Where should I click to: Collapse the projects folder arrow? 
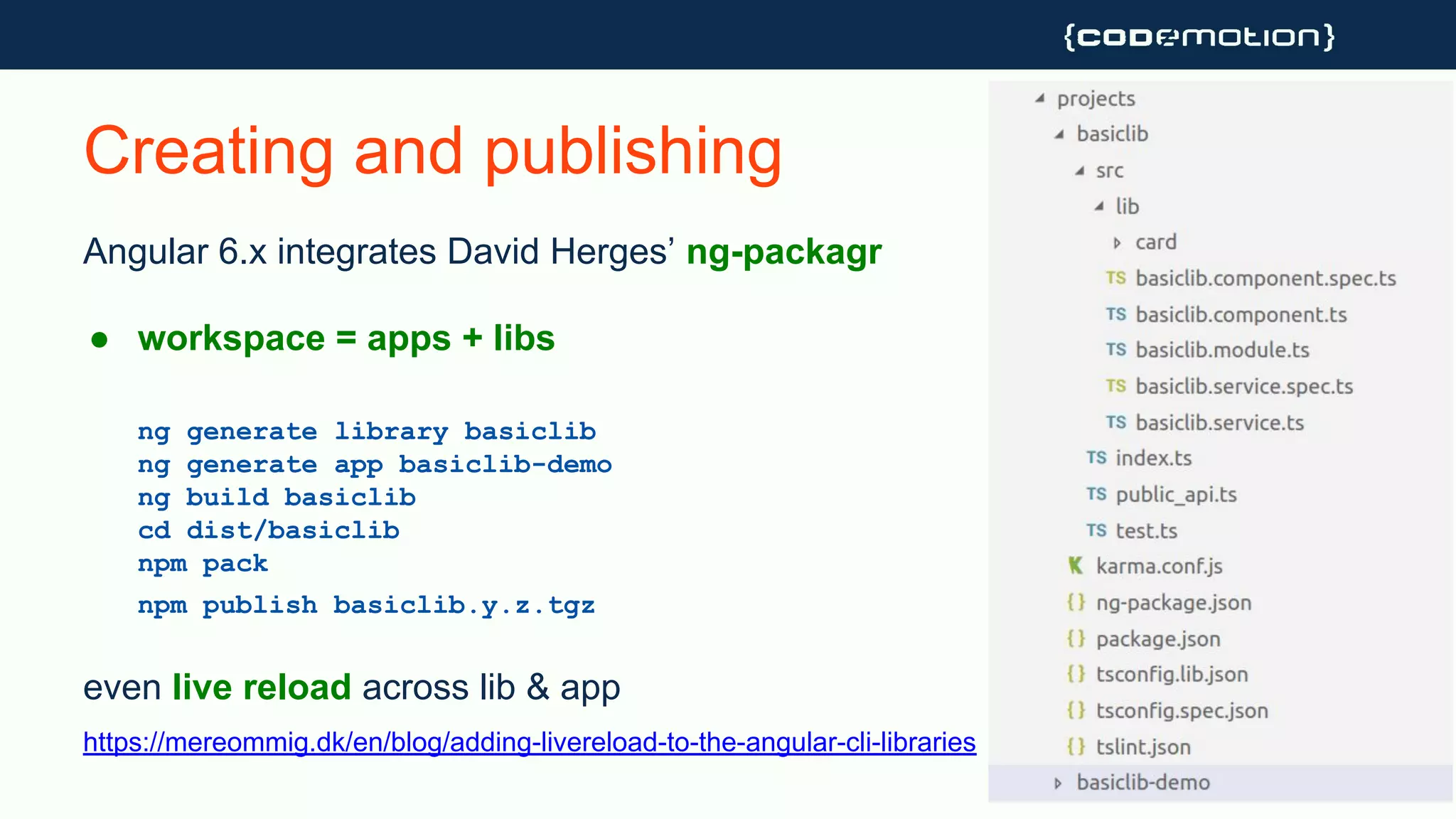coord(1040,99)
